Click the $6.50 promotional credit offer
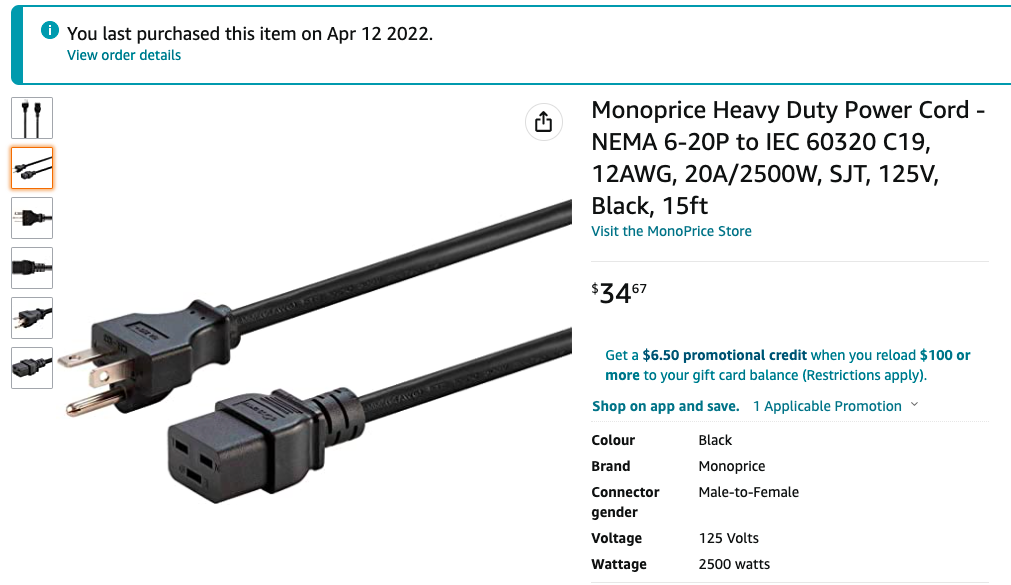 pos(724,355)
